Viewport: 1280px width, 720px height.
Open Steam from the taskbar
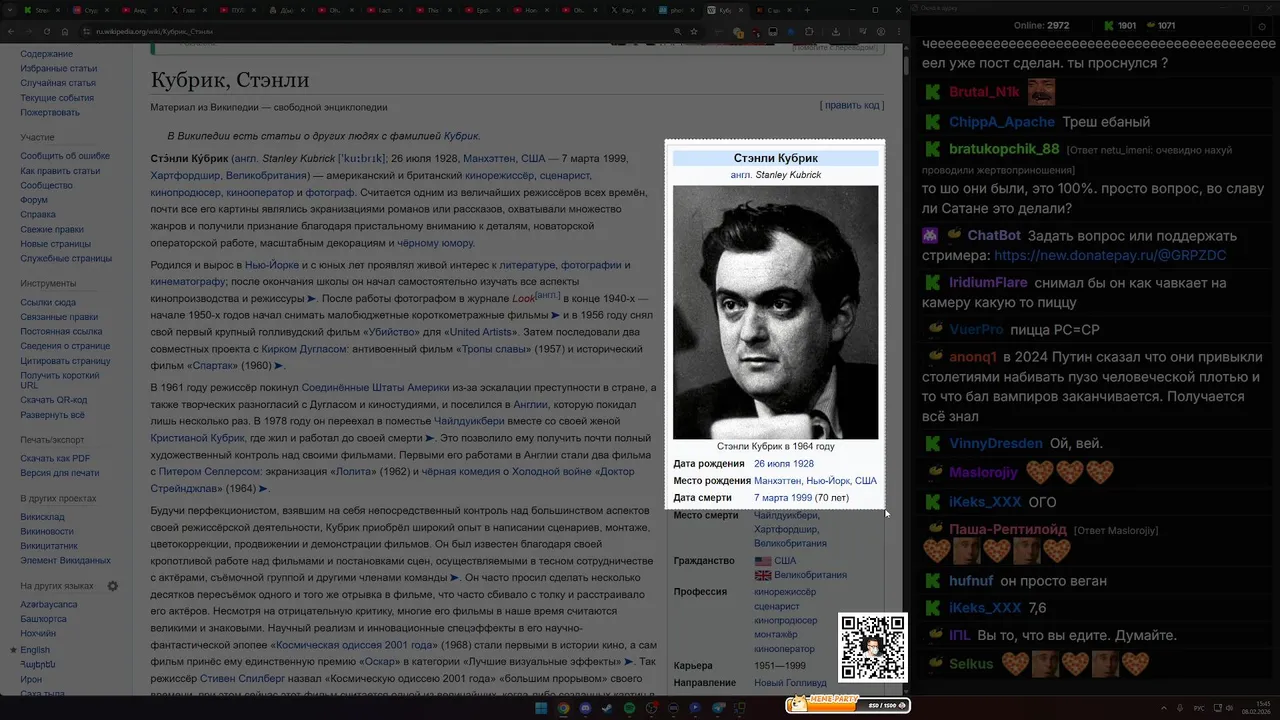607,708
